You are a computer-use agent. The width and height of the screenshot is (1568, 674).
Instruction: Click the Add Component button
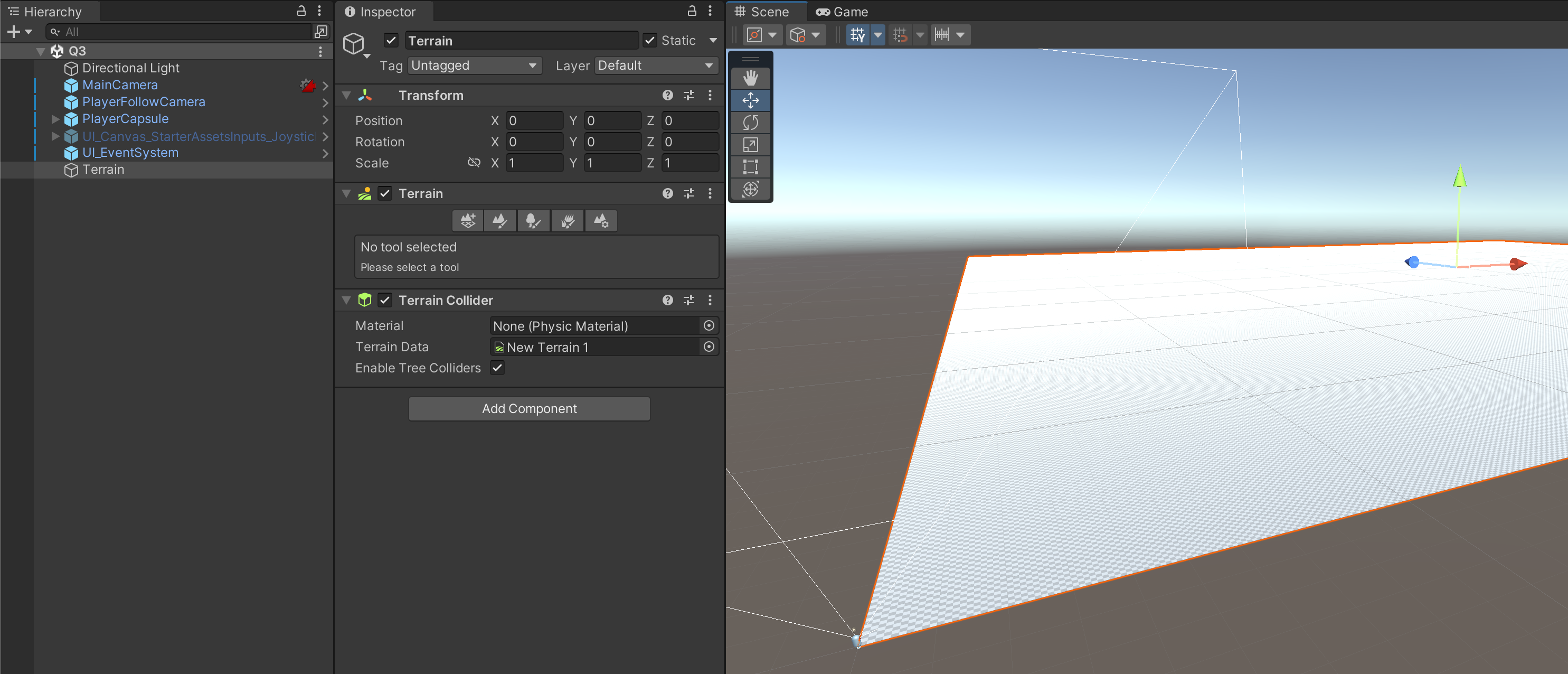pyautogui.click(x=528, y=408)
